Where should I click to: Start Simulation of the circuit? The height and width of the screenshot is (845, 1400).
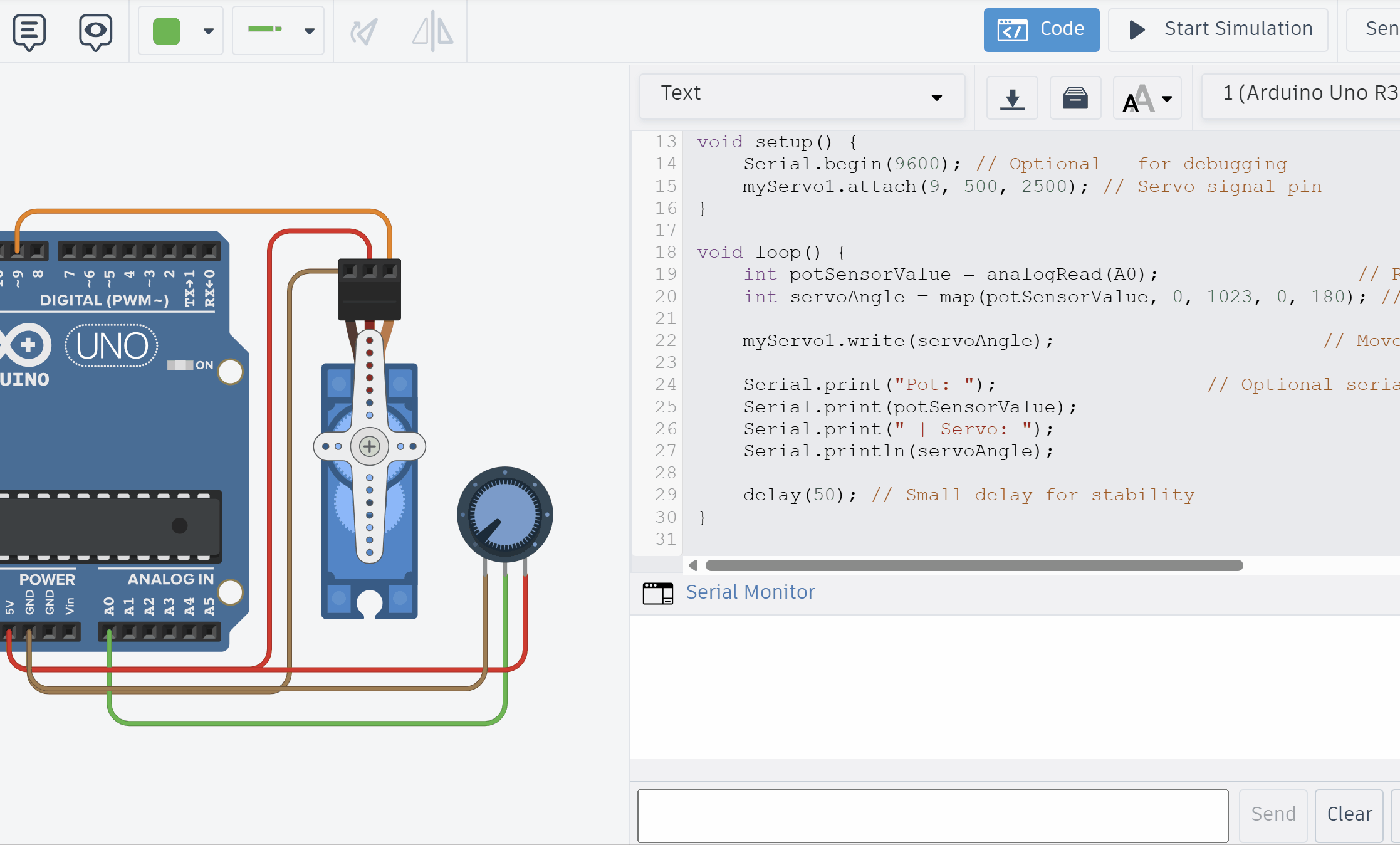(x=1217, y=29)
